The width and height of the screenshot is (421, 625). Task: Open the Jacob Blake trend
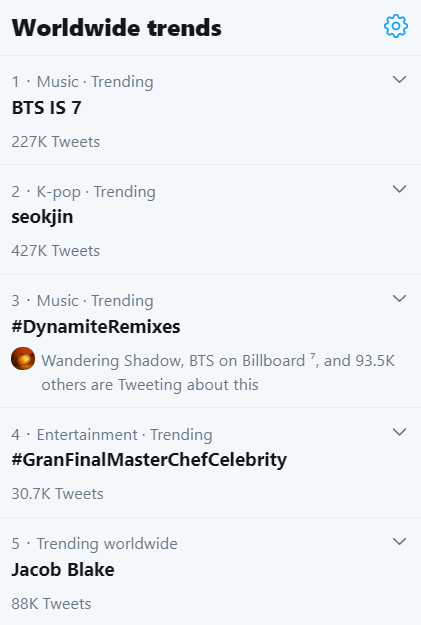point(63,570)
